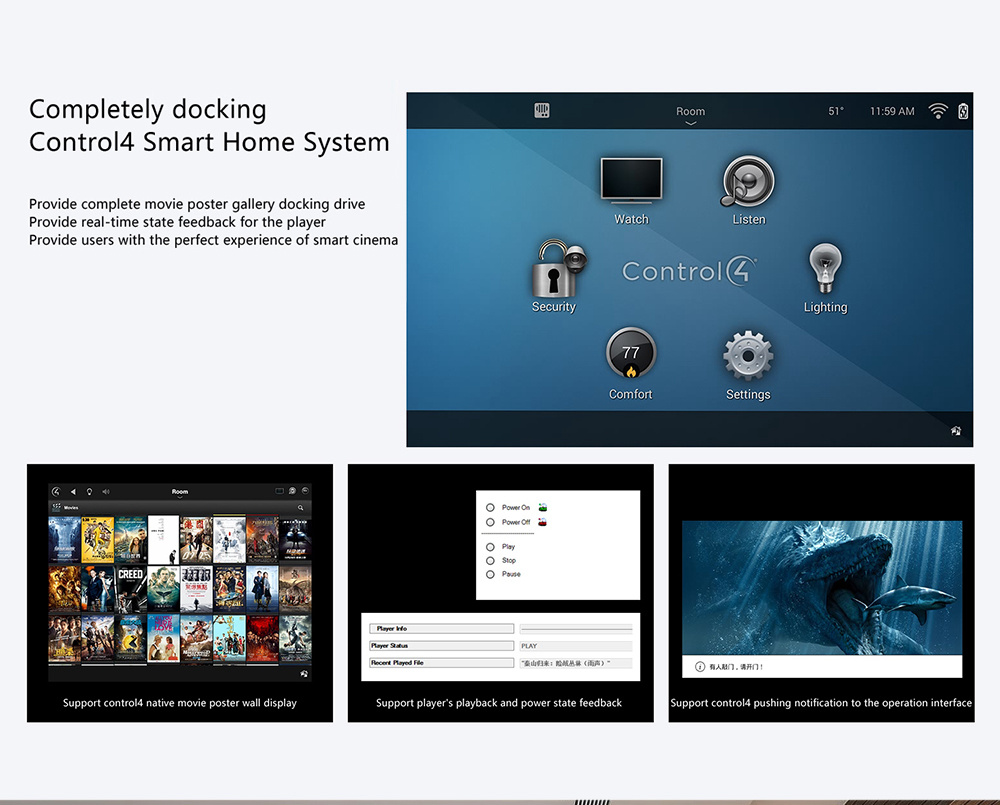
Task: Expand Room dropdown in movie poster wall
Action: [x=180, y=493]
